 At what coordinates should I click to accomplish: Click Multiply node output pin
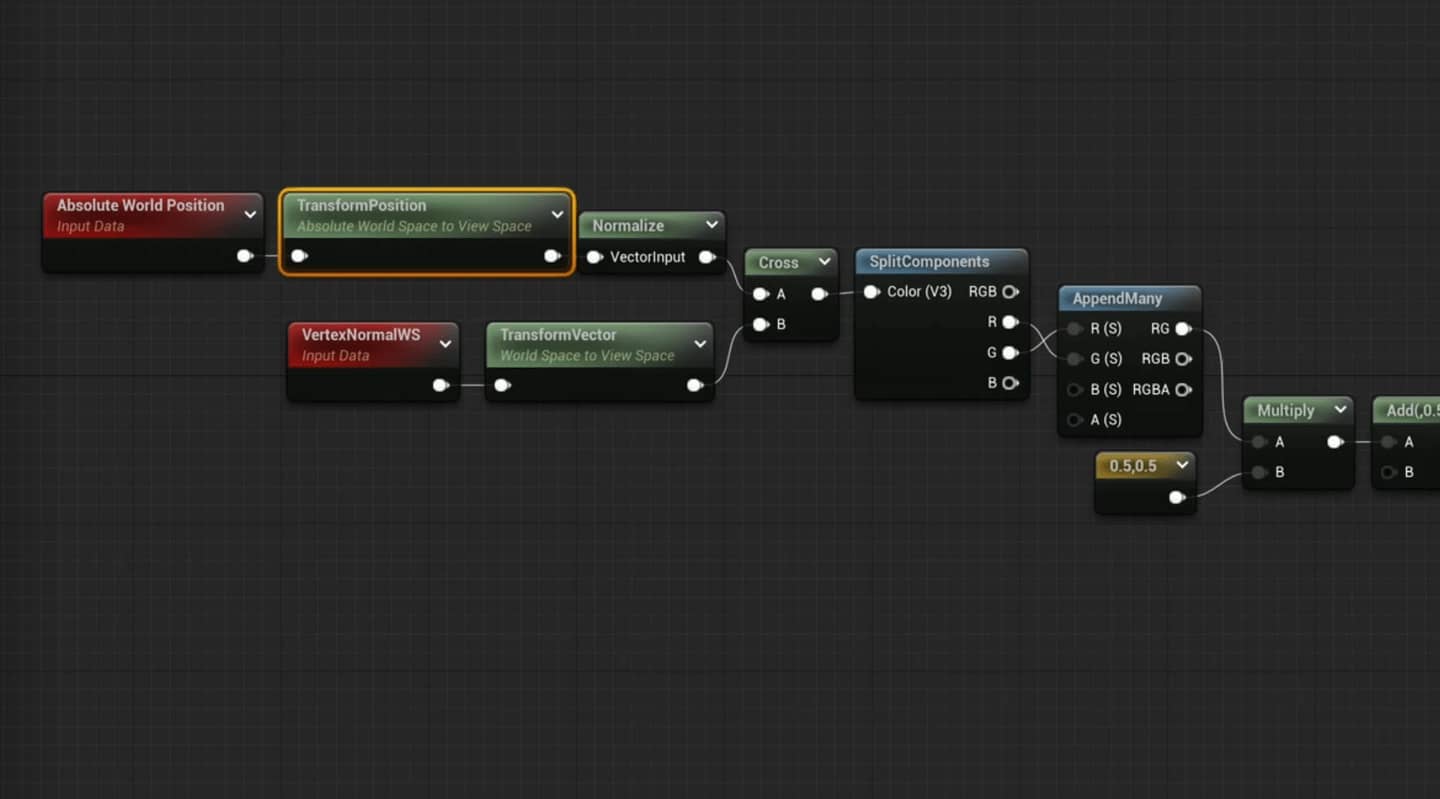(1335, 441)
